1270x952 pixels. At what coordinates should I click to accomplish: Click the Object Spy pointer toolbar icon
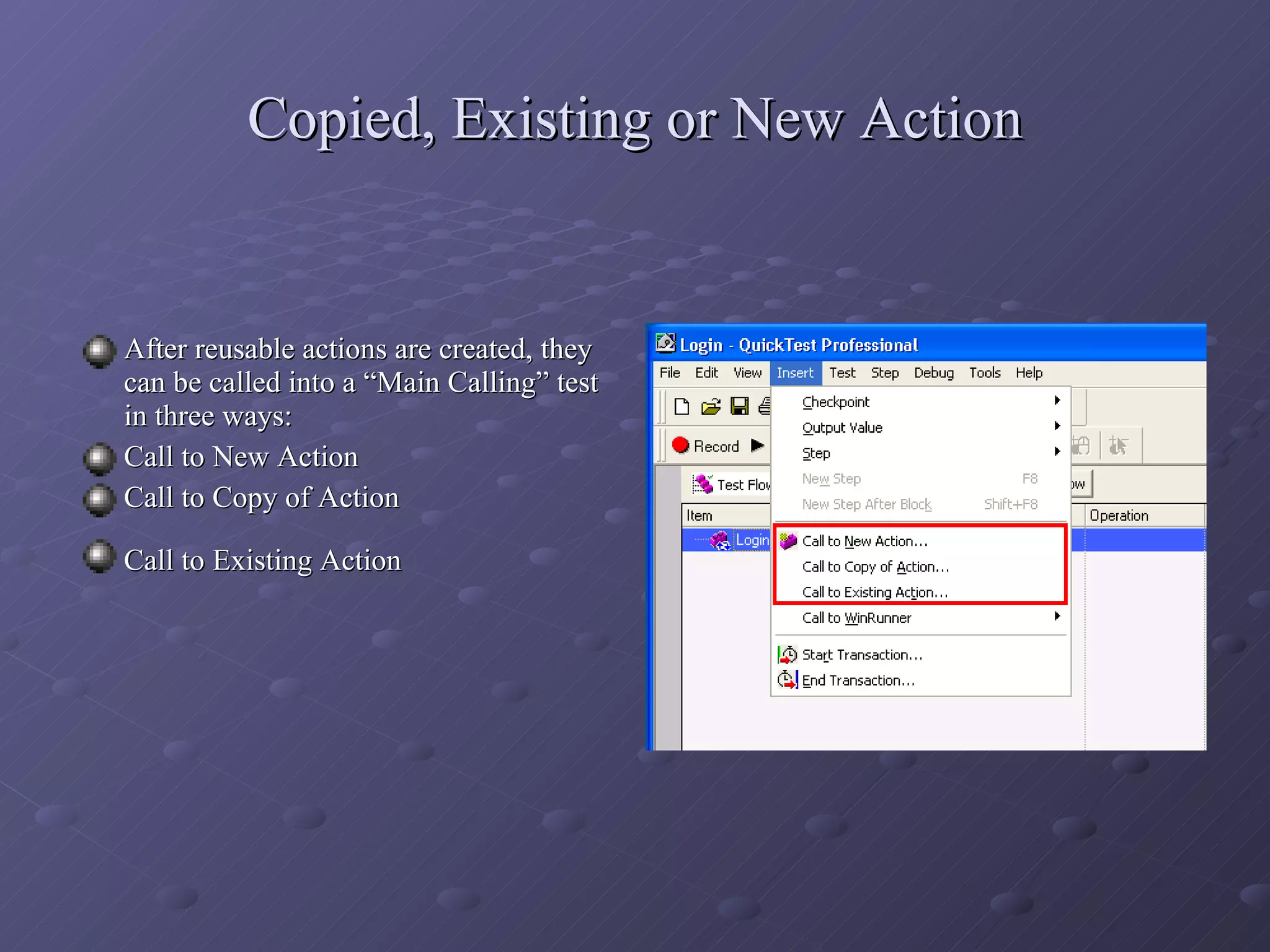1118,446
